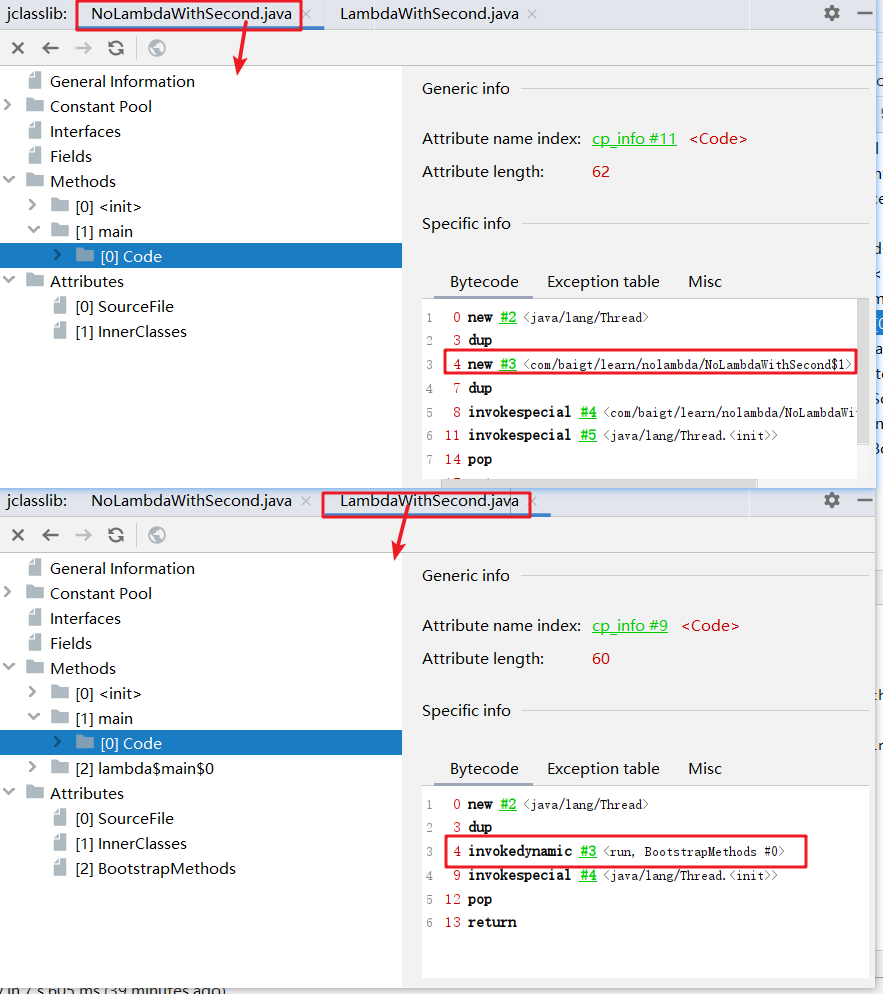The image size is (883, 994).
Task: Collapse Methods node in bottom tree
Action: click(9, 667)
